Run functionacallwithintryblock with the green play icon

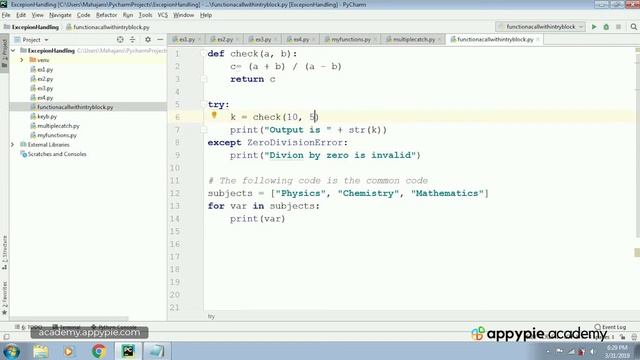pyautogui.click(x=594, y=27)
